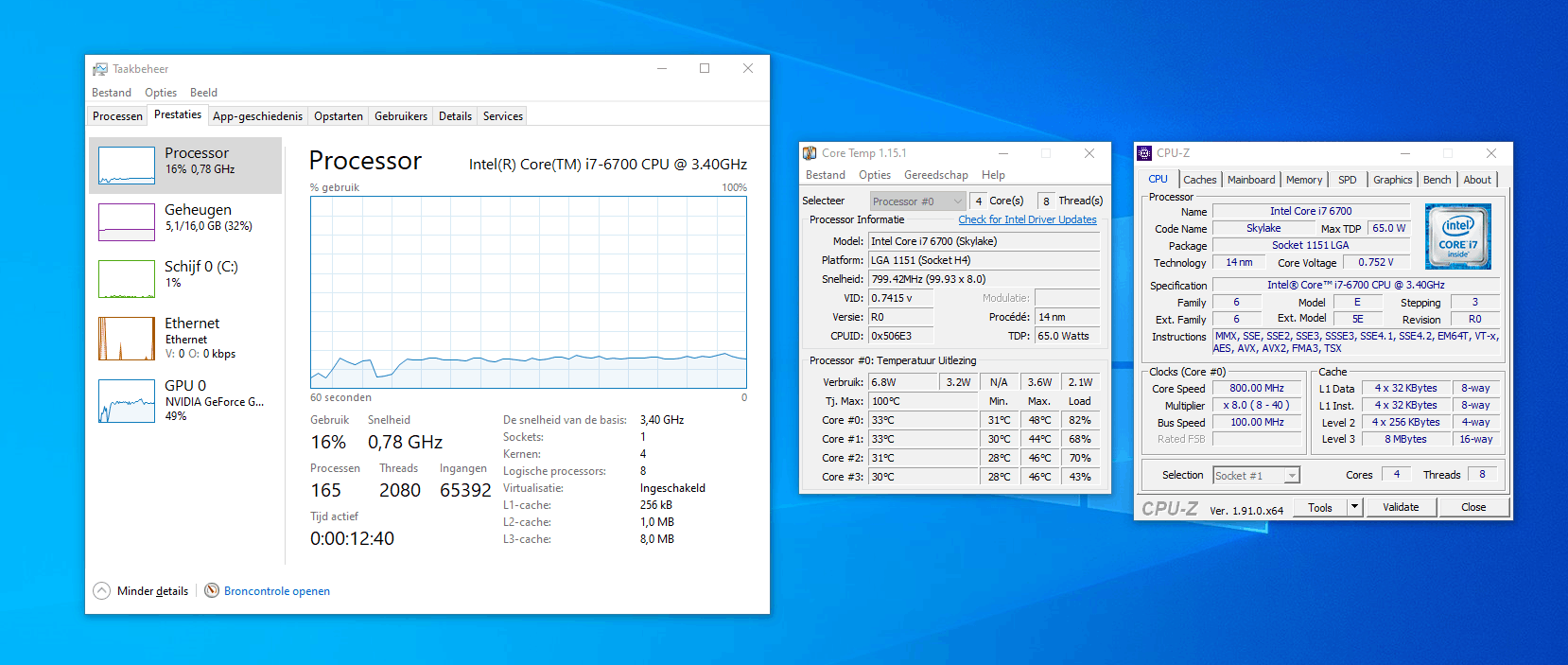Switch to the Bench tab in CPU-Z
This screenshot has height=665, width=1568.
1437,180
